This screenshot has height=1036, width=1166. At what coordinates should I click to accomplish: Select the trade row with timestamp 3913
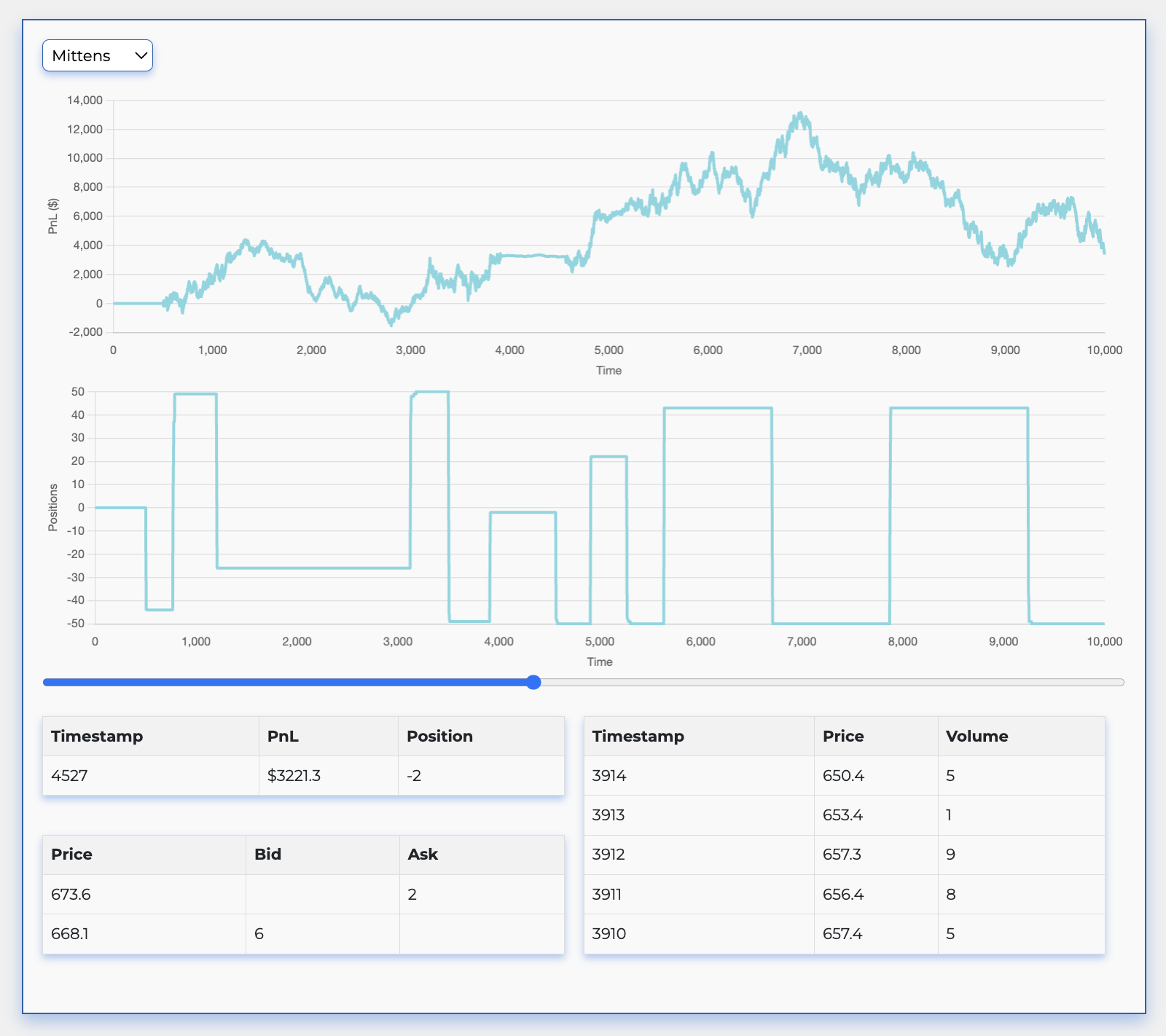pos(845,815)
